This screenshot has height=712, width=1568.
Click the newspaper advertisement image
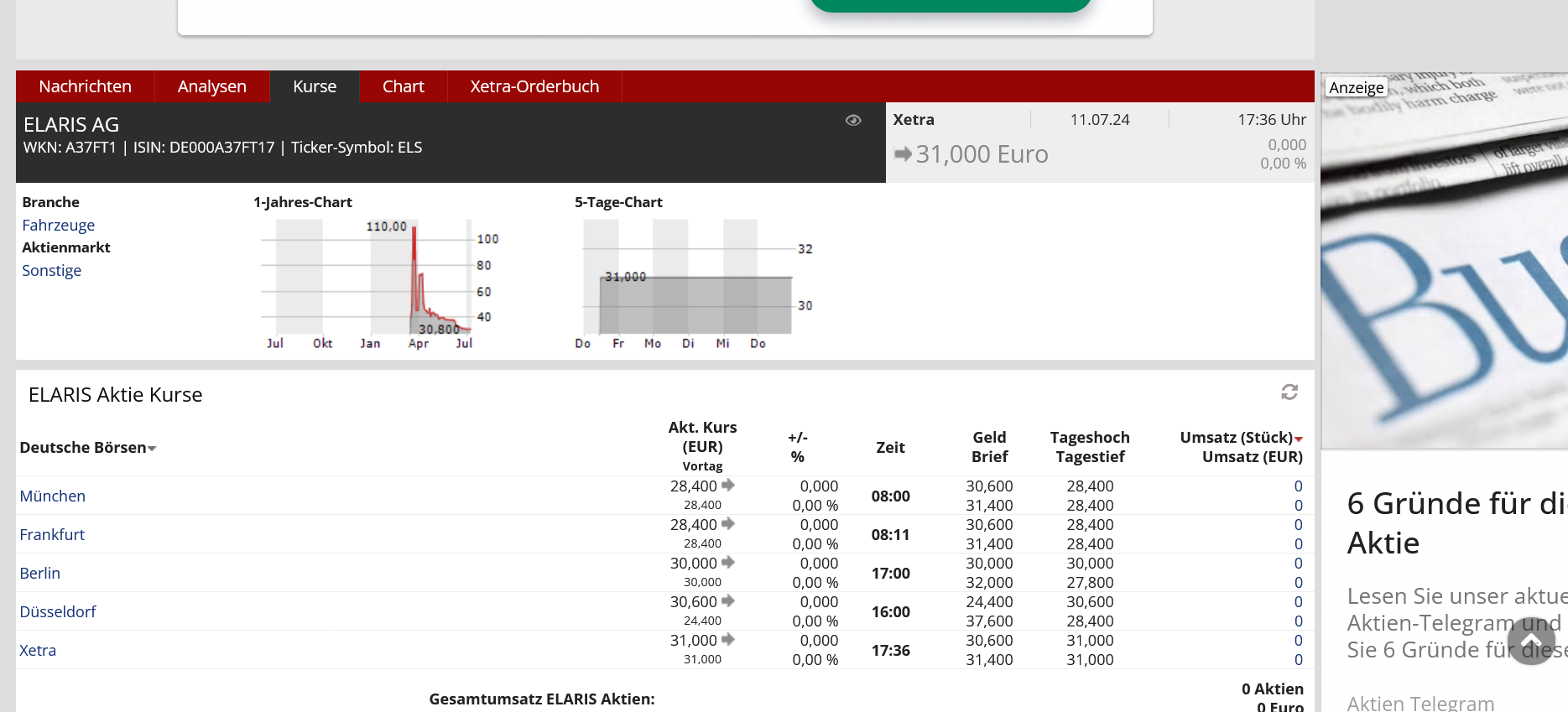[x=1444, y=260]
